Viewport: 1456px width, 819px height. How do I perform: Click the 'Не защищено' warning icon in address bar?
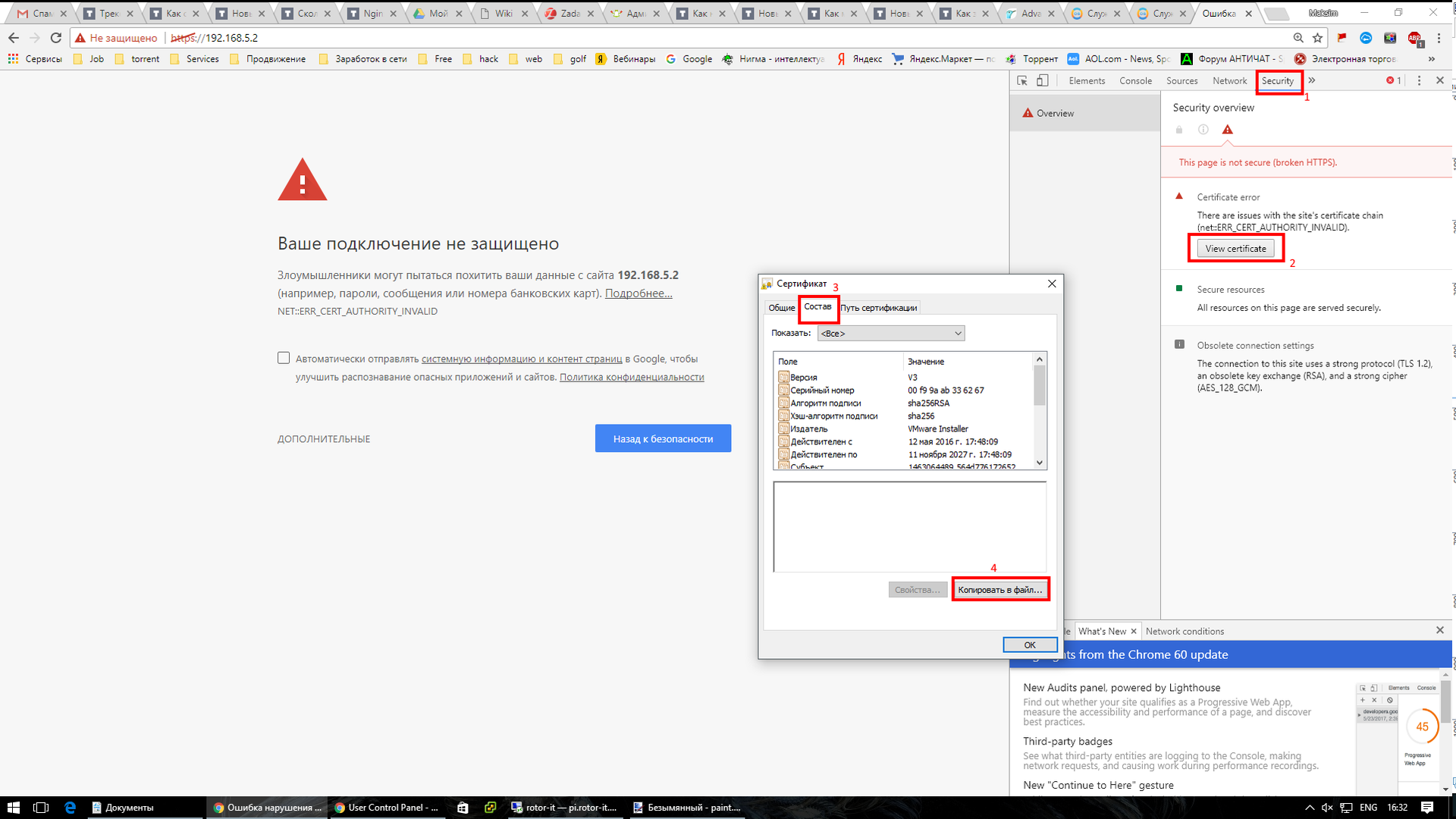80,38
